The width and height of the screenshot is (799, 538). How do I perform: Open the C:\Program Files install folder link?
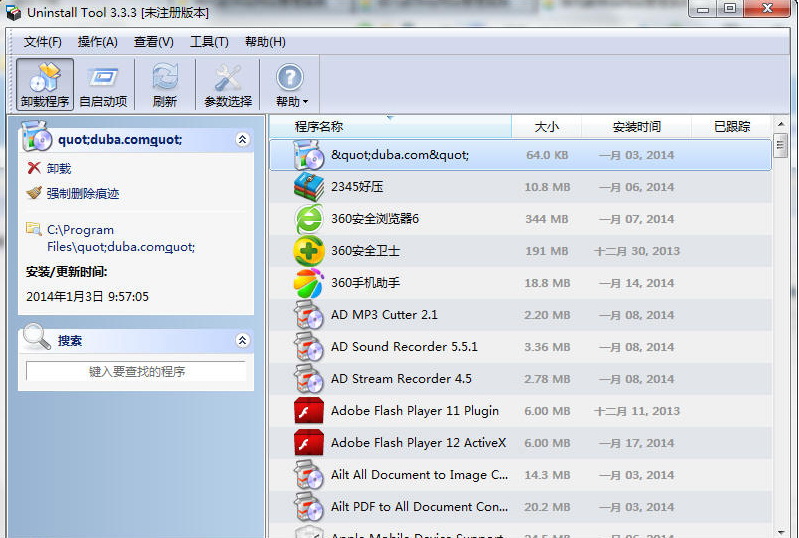click(x=121, y=238)
